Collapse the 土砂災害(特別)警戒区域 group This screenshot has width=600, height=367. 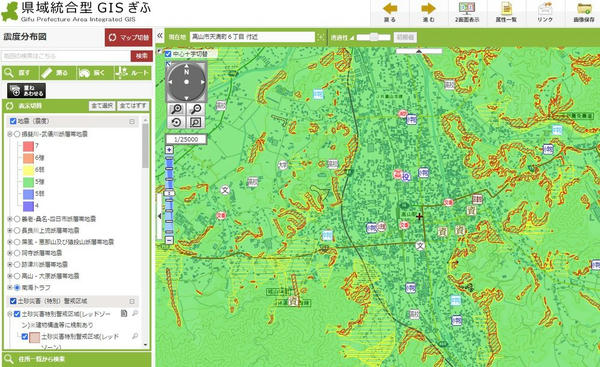click(x=132, y=301)
